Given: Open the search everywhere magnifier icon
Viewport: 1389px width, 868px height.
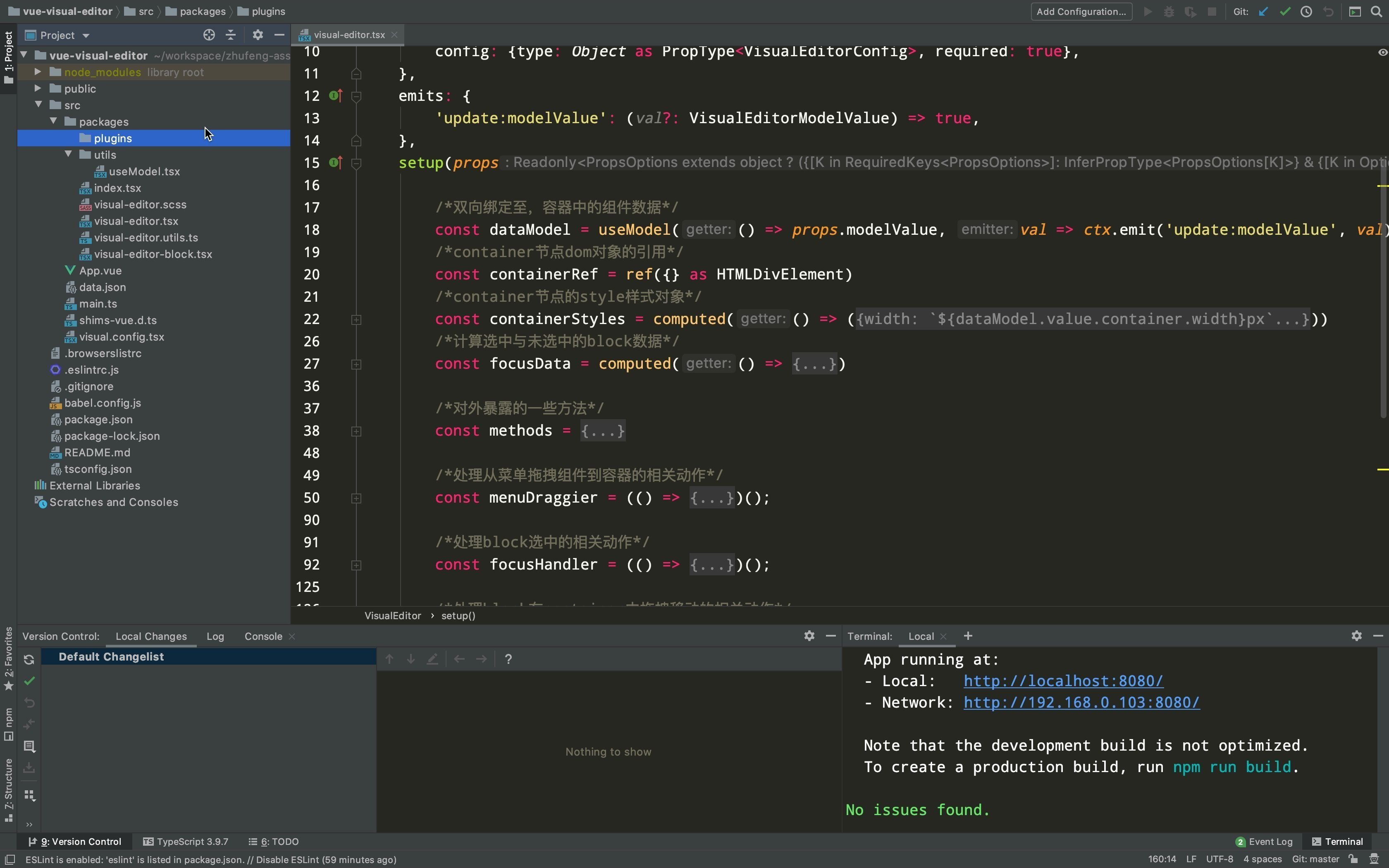Looking at the screenshot, I should point(1376,12).
